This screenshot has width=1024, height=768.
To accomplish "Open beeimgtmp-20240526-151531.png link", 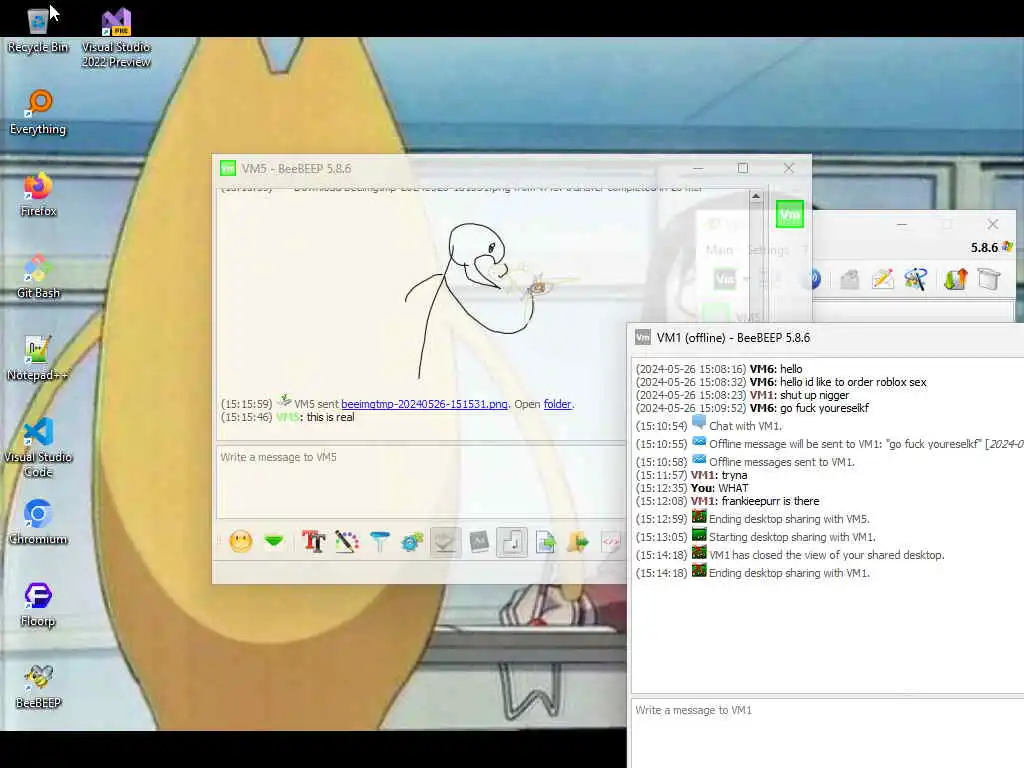I will point(424,404).
